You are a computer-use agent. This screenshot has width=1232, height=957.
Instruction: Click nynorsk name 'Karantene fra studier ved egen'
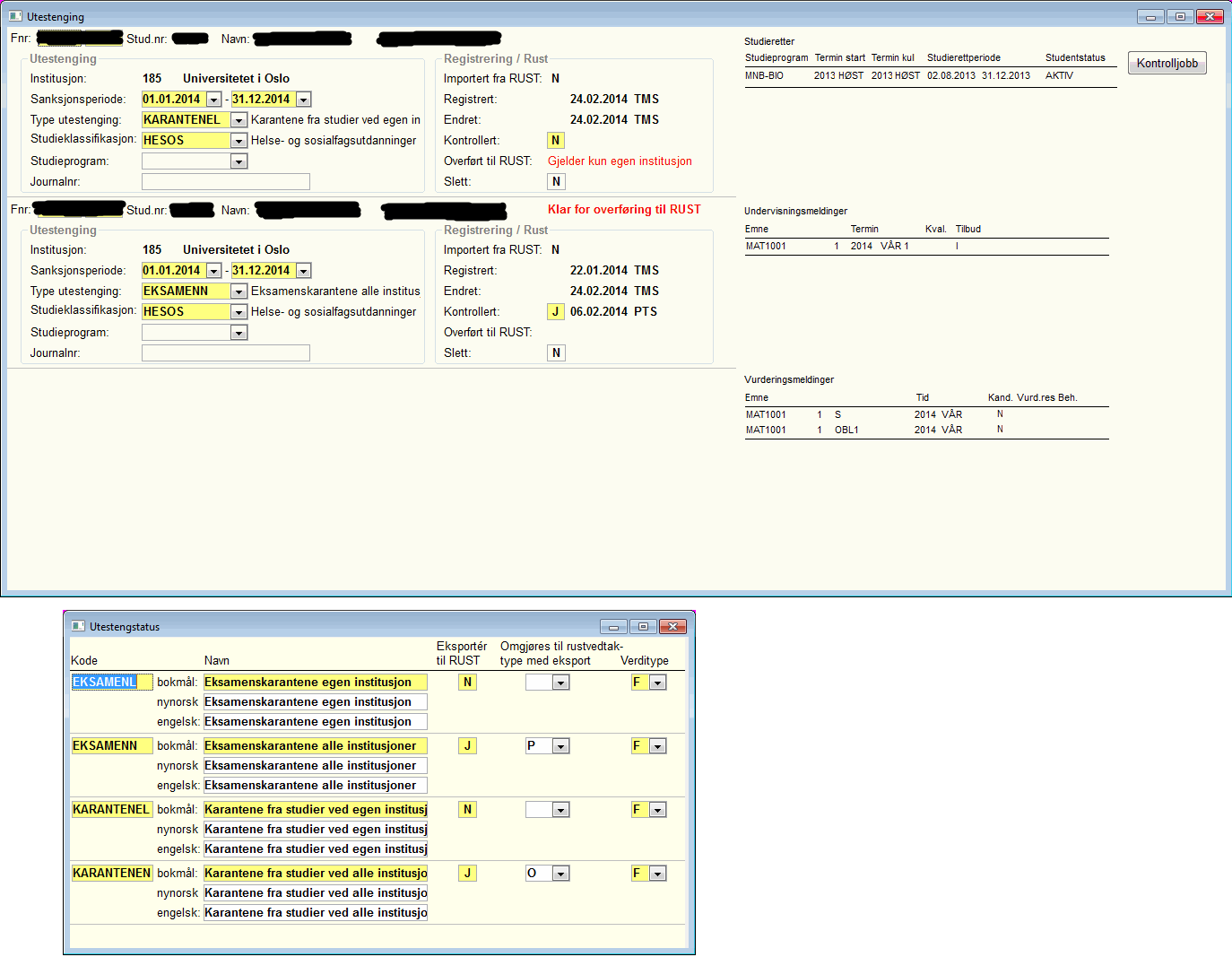tap(315, 830)
